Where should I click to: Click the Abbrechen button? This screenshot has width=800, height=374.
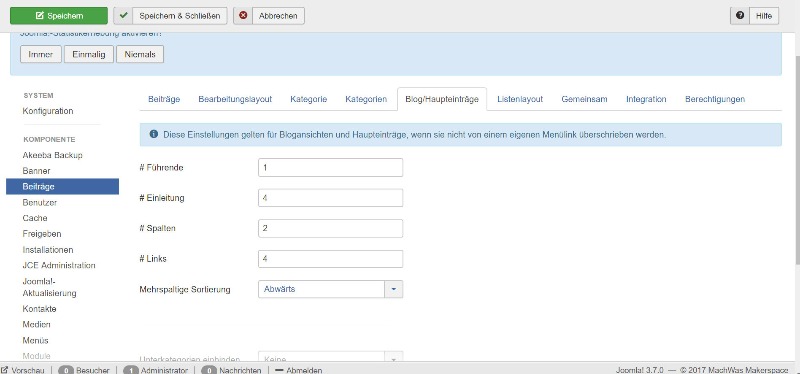tap(269, 16)
